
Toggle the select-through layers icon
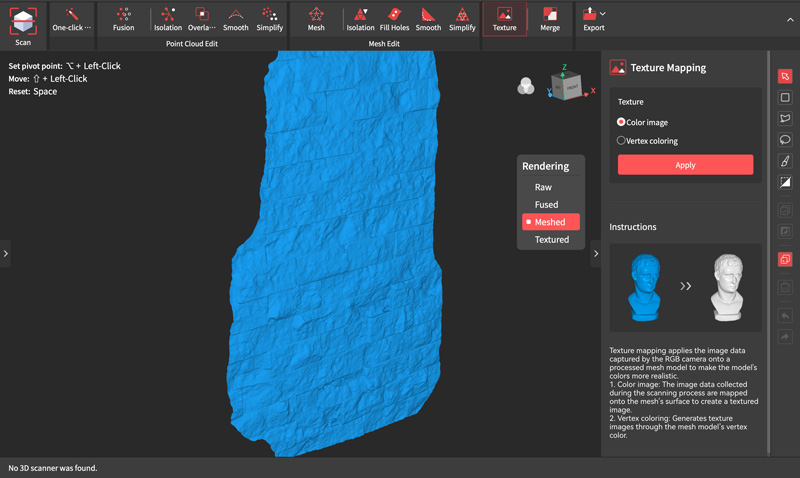(x=785, y=259)
